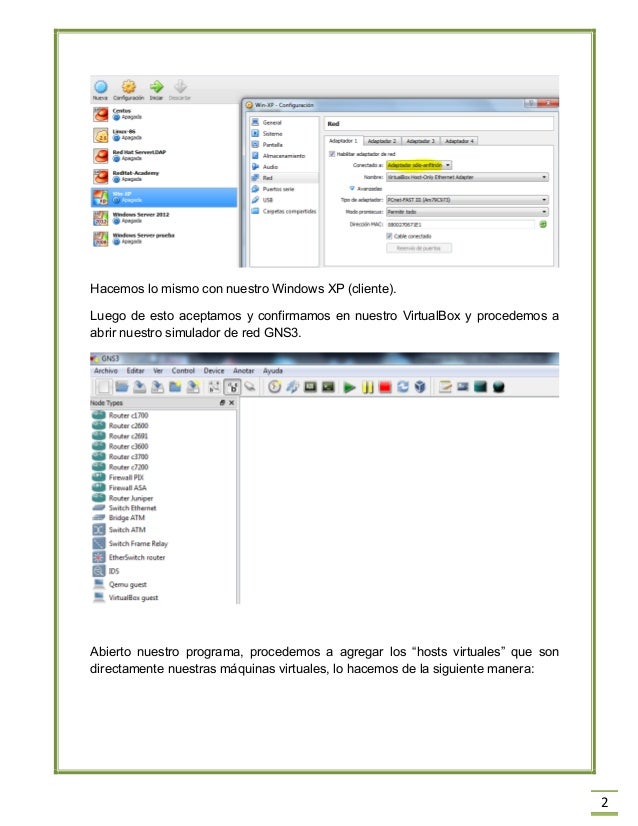This screenshot has height=826, width=638.
Task: Switch to the Adaptador 4 tab
Action: (x=459, y=141)
